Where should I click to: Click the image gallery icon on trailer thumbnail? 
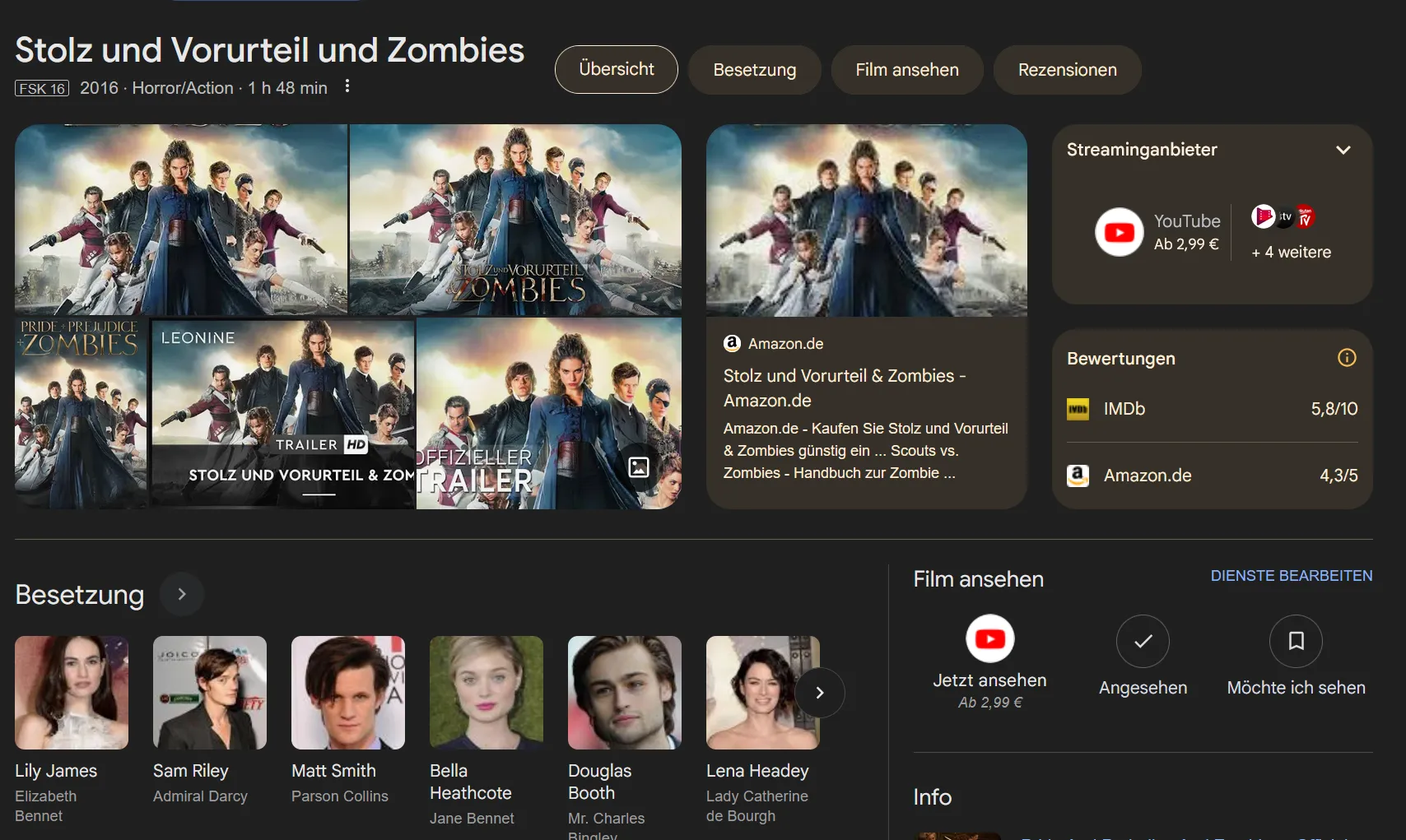(x=639, y=467)
